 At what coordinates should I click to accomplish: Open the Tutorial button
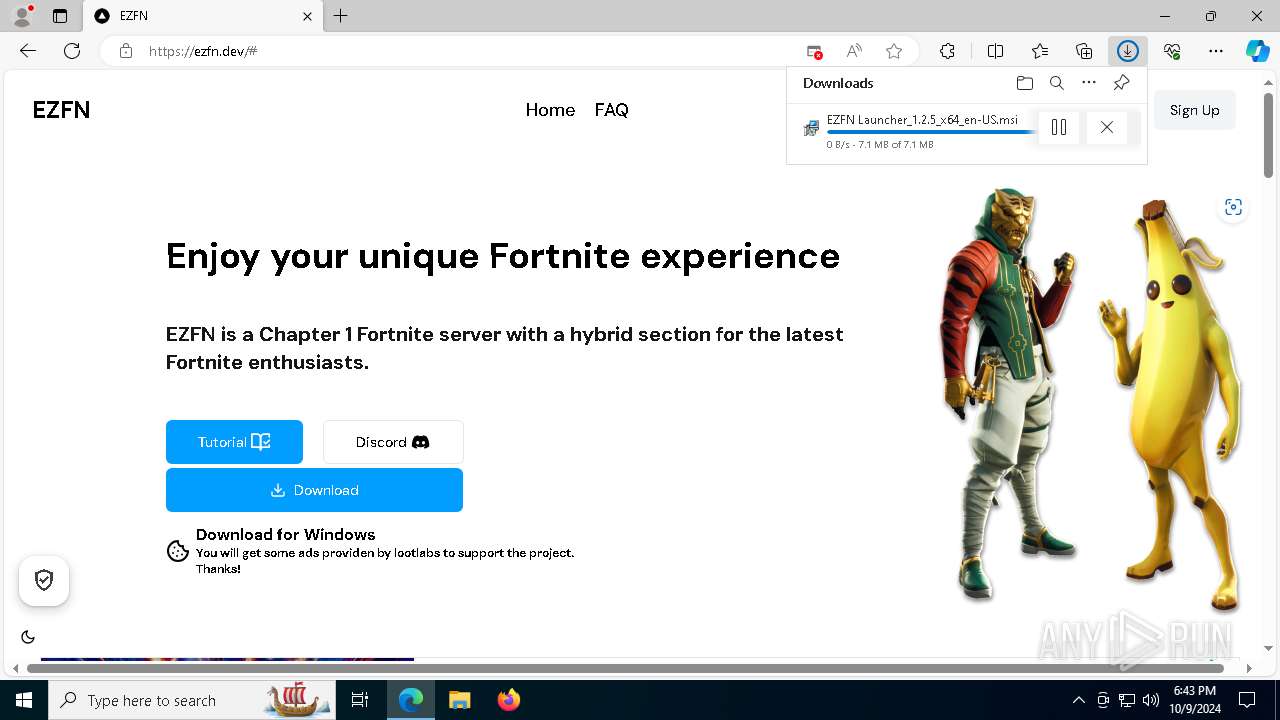tap(234, 442)
